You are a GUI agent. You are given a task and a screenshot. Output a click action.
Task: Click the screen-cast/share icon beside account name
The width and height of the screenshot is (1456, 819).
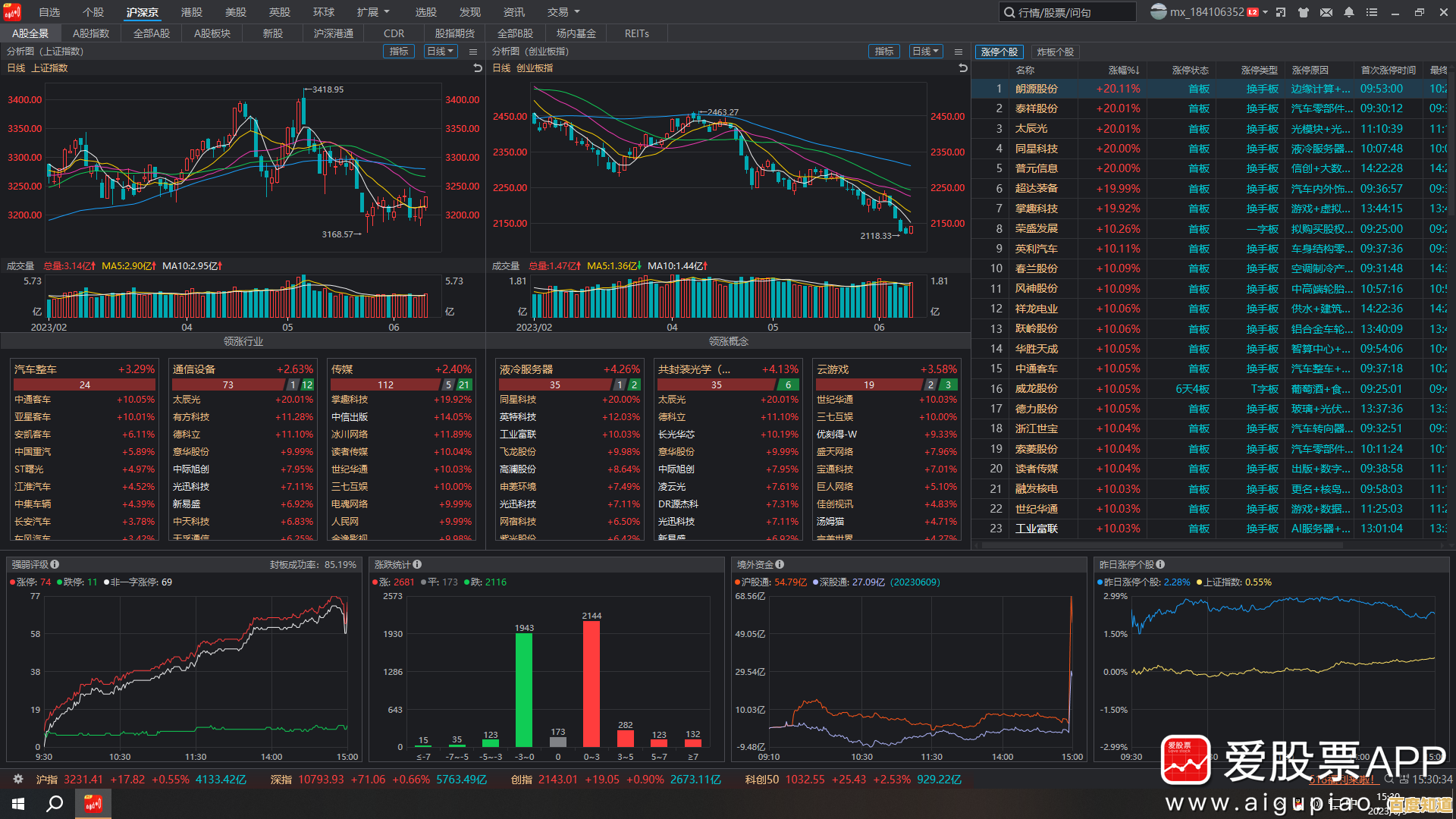(x=1281, y=12)
